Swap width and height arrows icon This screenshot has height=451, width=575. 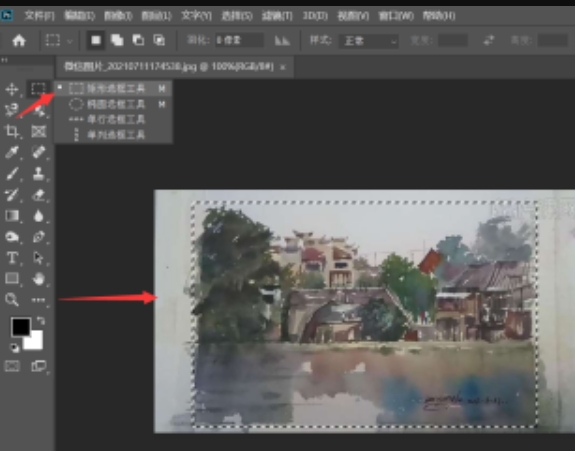click(489, 40)
